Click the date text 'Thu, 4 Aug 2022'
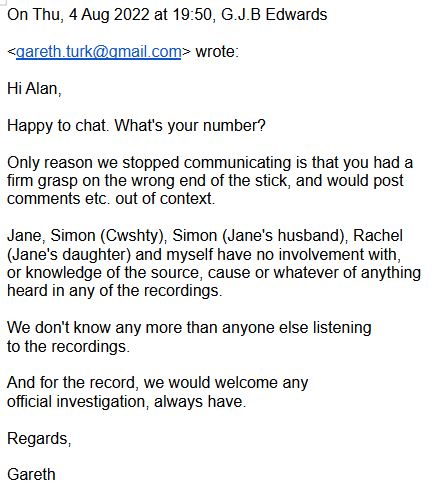 (x=91, y=15)
